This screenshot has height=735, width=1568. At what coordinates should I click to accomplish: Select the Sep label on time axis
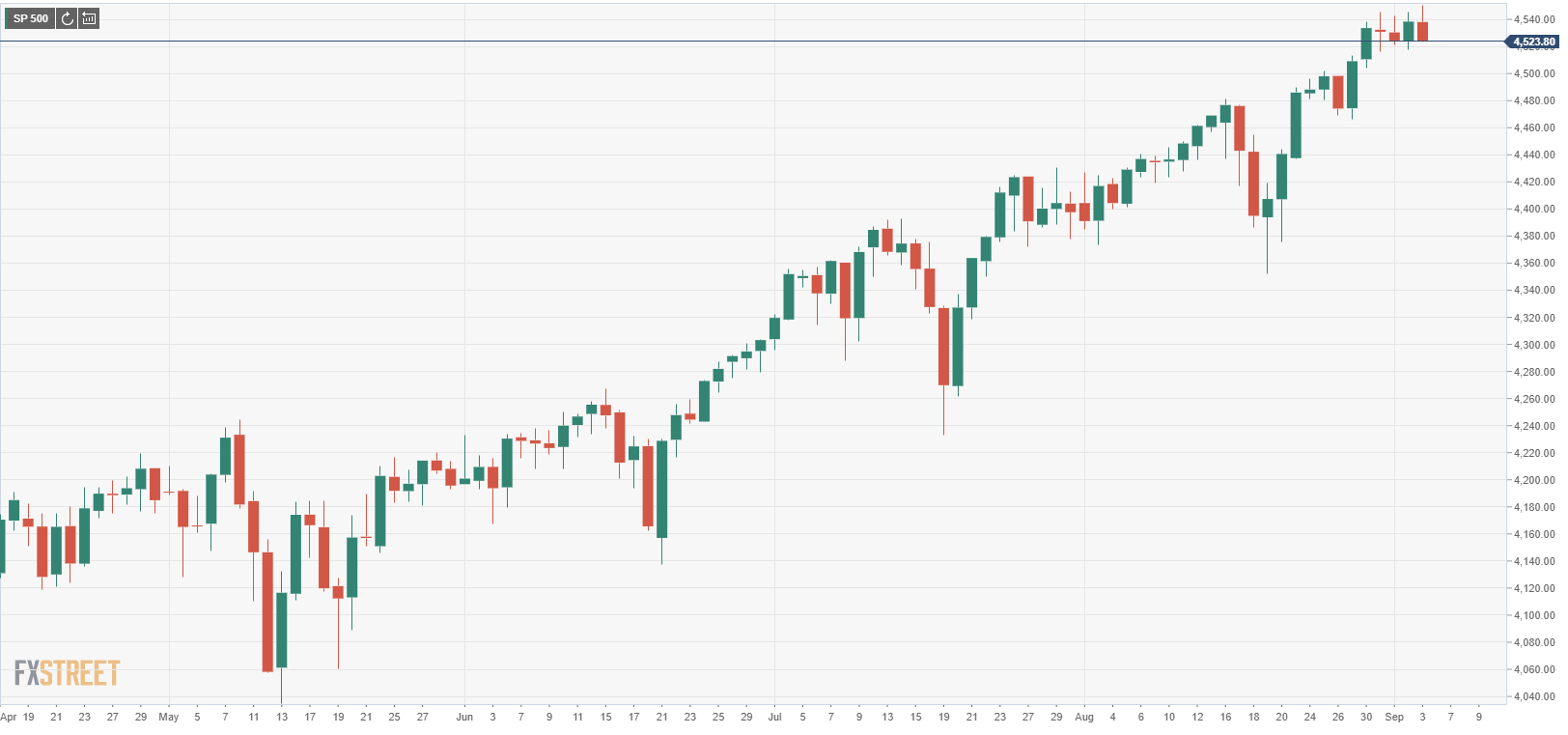point(1393,717)
